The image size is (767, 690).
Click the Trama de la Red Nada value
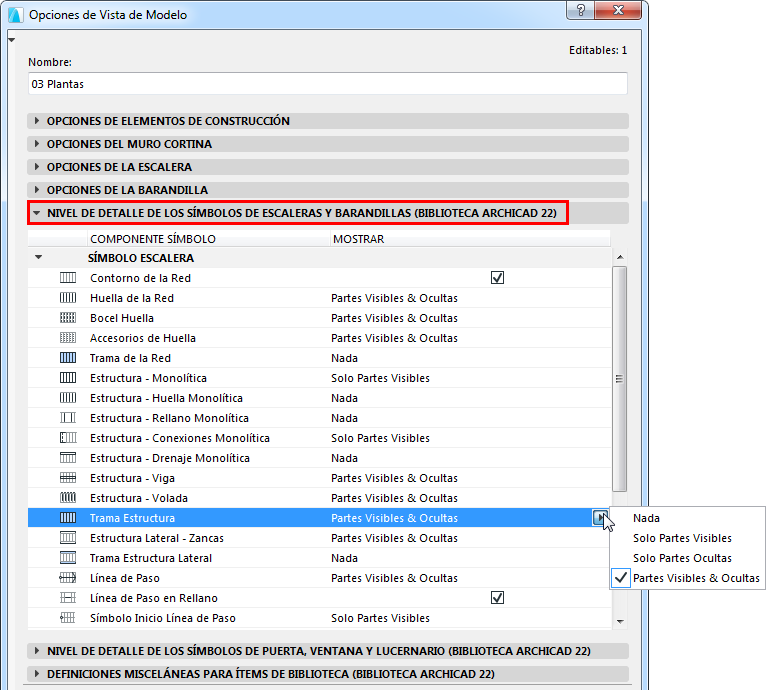point(344,358)
